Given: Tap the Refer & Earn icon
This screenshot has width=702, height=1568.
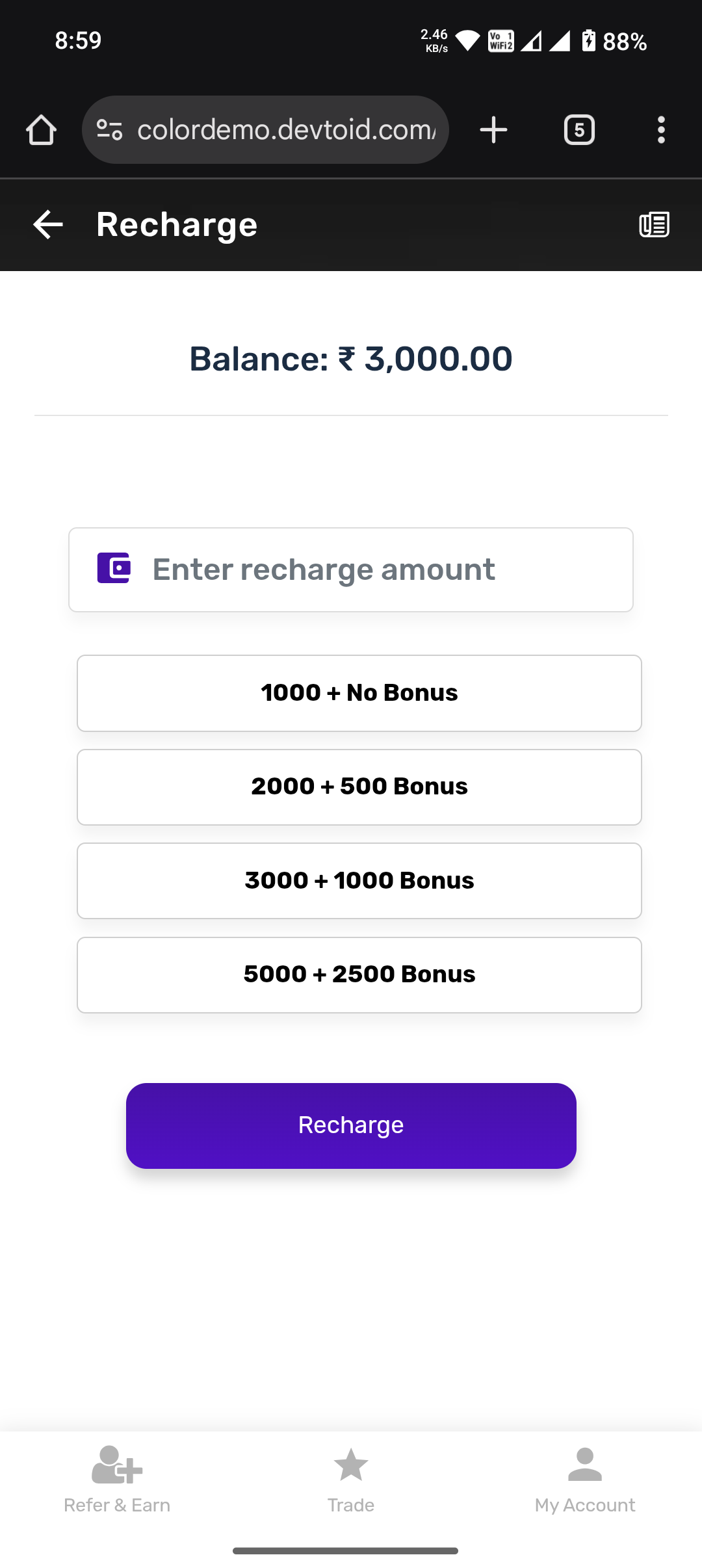Looking at the screenshot, I should (117, 1465).
